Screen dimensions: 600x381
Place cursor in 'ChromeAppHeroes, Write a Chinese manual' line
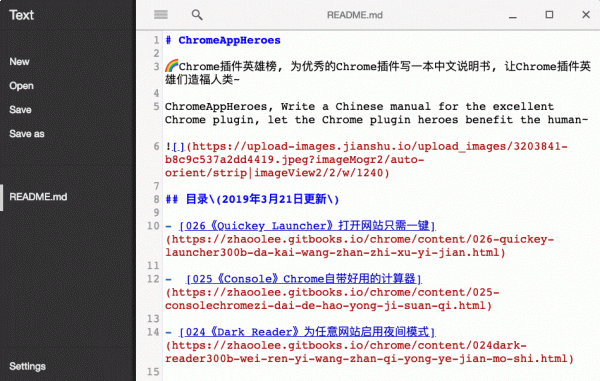coord(359,106)
